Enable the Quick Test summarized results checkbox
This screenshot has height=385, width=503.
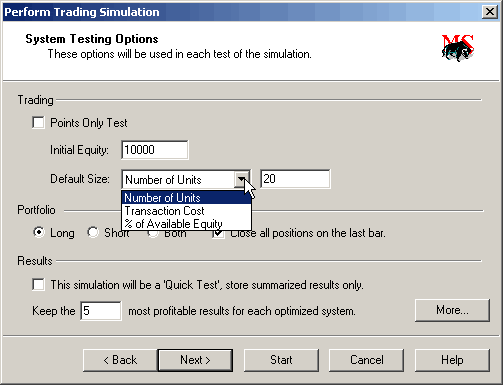click(x=38, y=285)
